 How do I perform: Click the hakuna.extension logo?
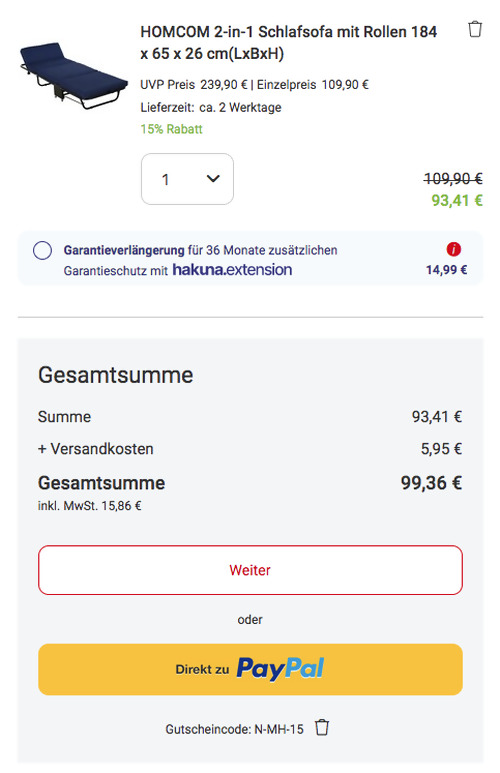pyautogui.click(x=232, y=270)
